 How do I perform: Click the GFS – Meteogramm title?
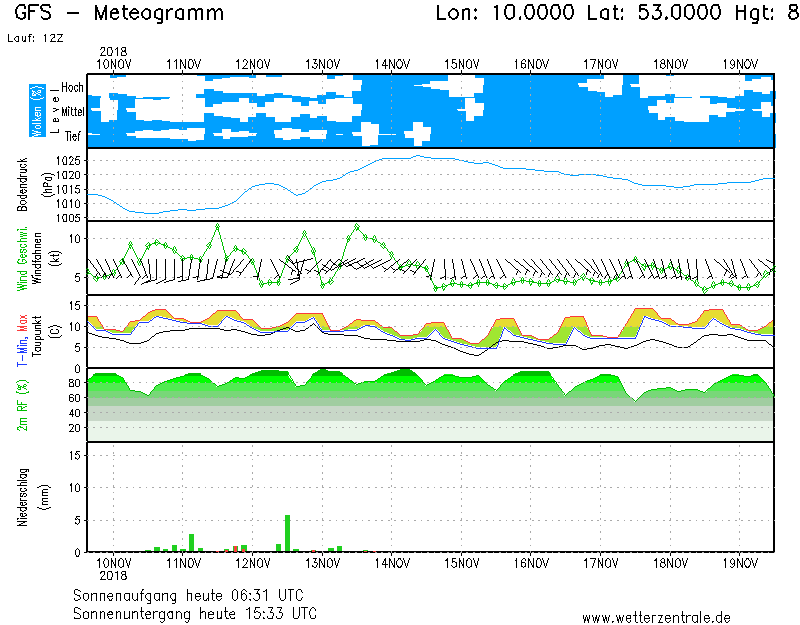click(x=119, y=14)
